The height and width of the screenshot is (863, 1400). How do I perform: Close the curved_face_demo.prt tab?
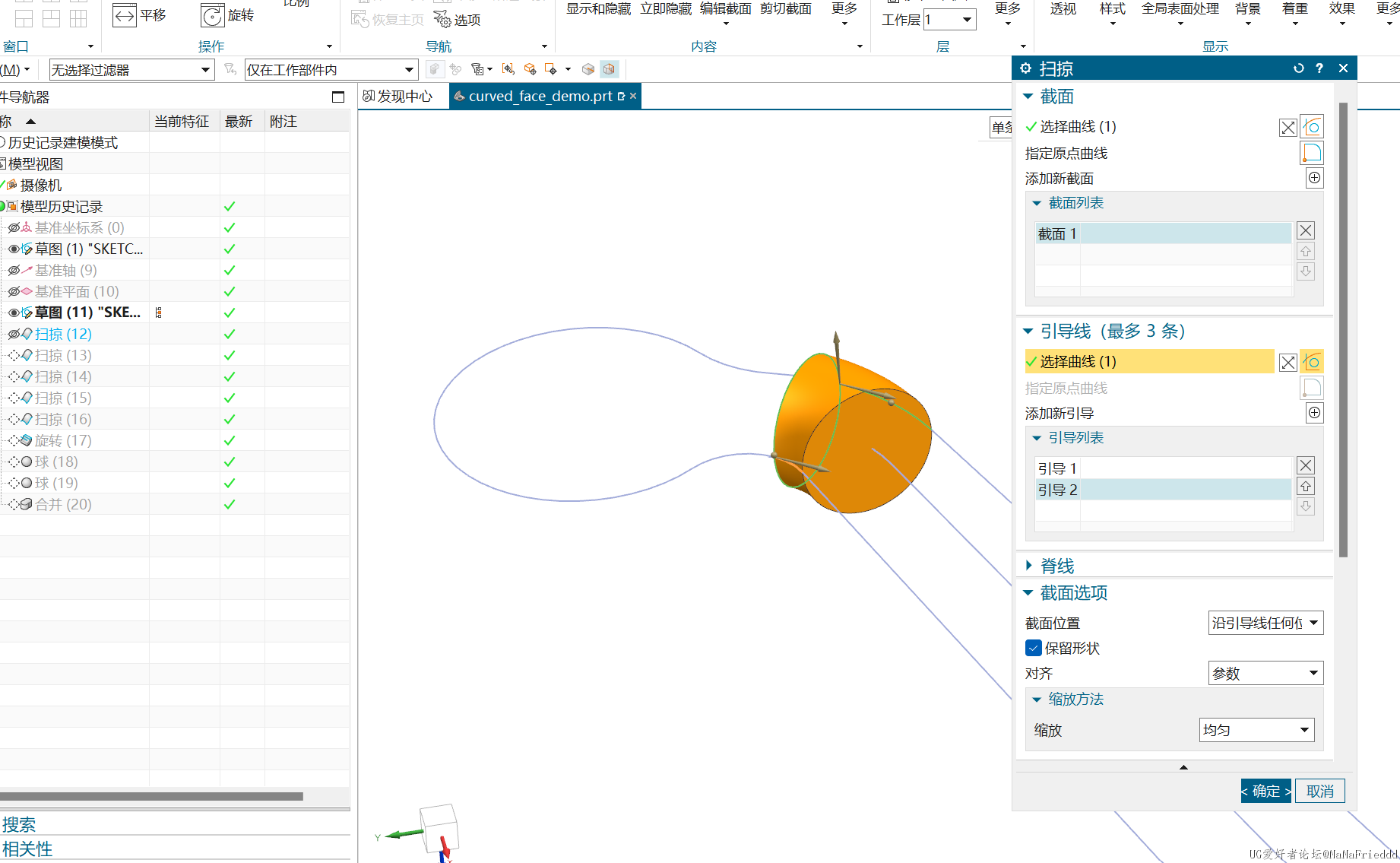[633, 96]
